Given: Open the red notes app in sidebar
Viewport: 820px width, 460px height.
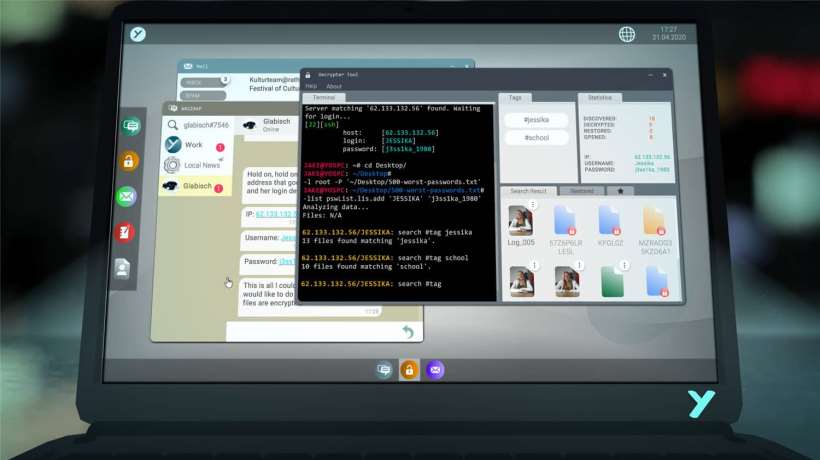Looking at the screenshot, I should [x=124, y=232].
